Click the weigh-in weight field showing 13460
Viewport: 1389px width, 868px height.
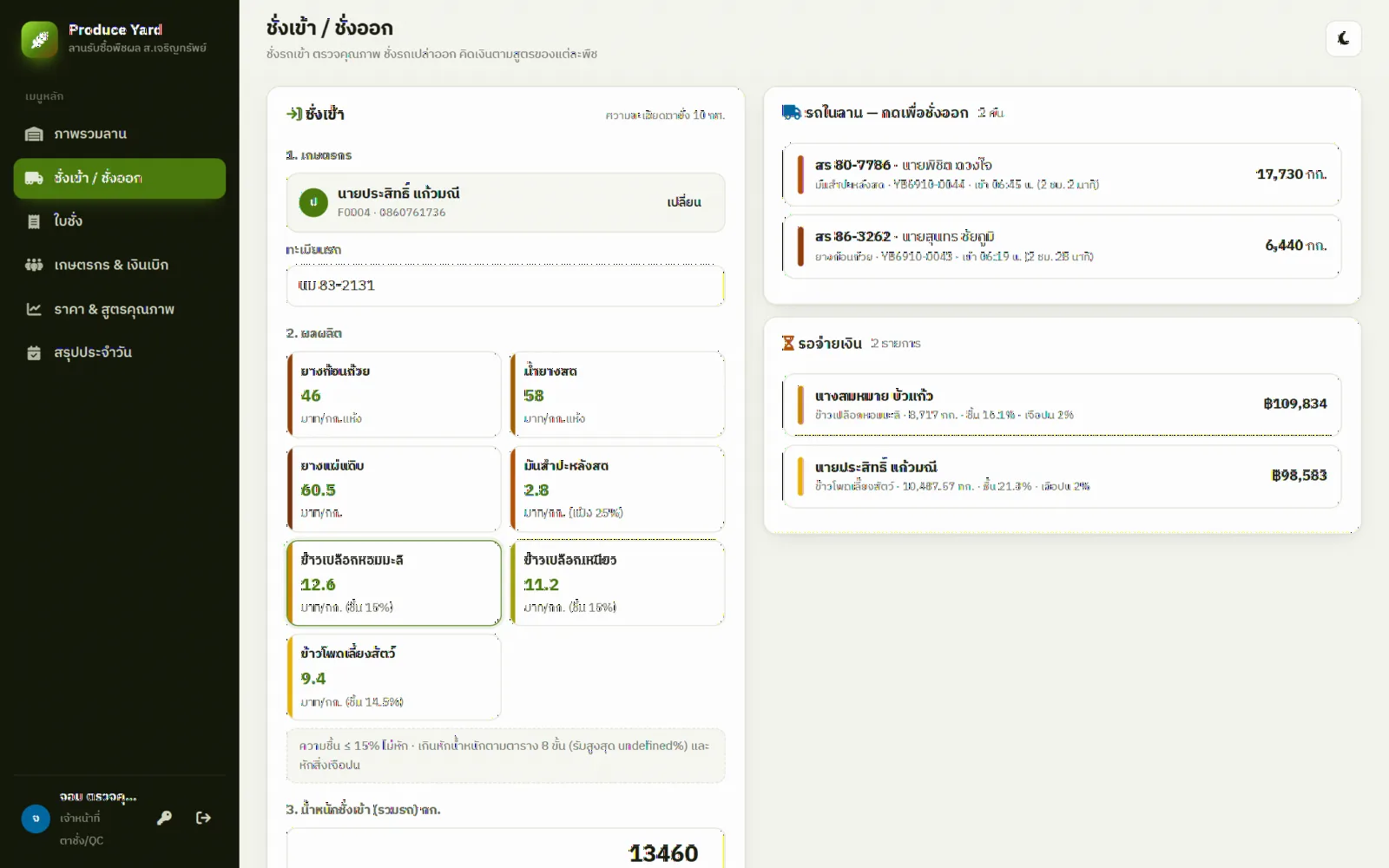tap(505, 851)
